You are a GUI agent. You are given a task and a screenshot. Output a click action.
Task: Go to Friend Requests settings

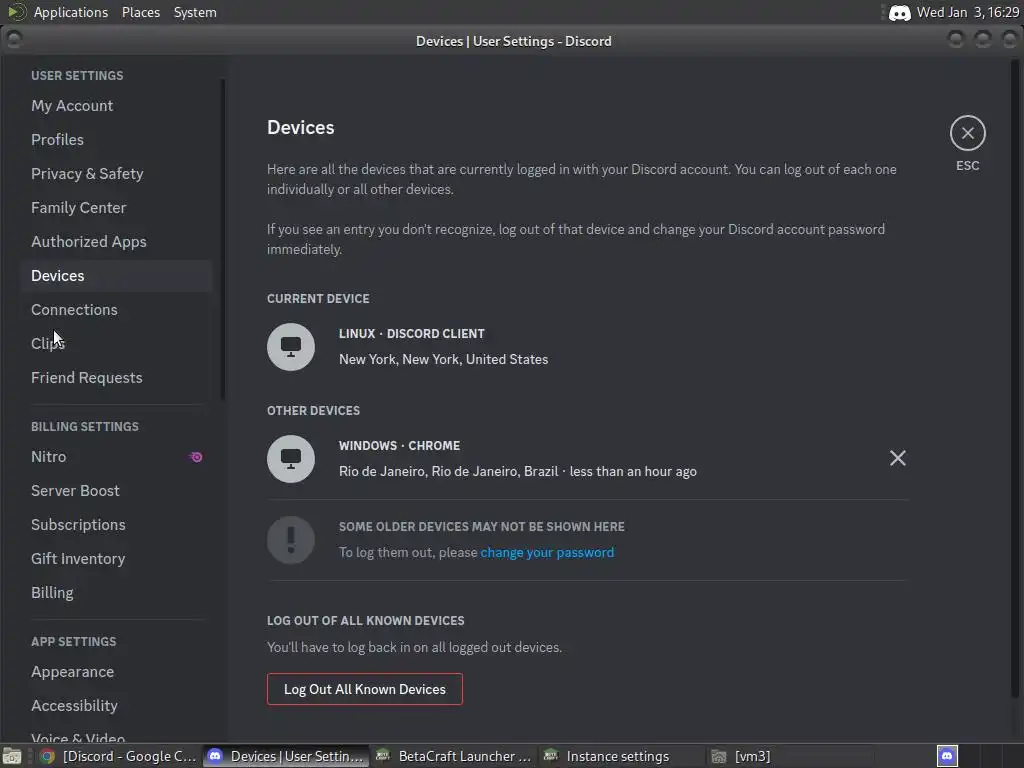[x=116, y=377]
